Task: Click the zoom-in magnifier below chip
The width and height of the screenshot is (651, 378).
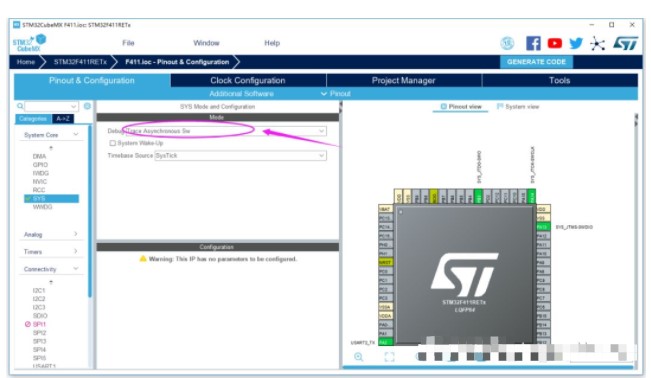Action: pos(359,357)
